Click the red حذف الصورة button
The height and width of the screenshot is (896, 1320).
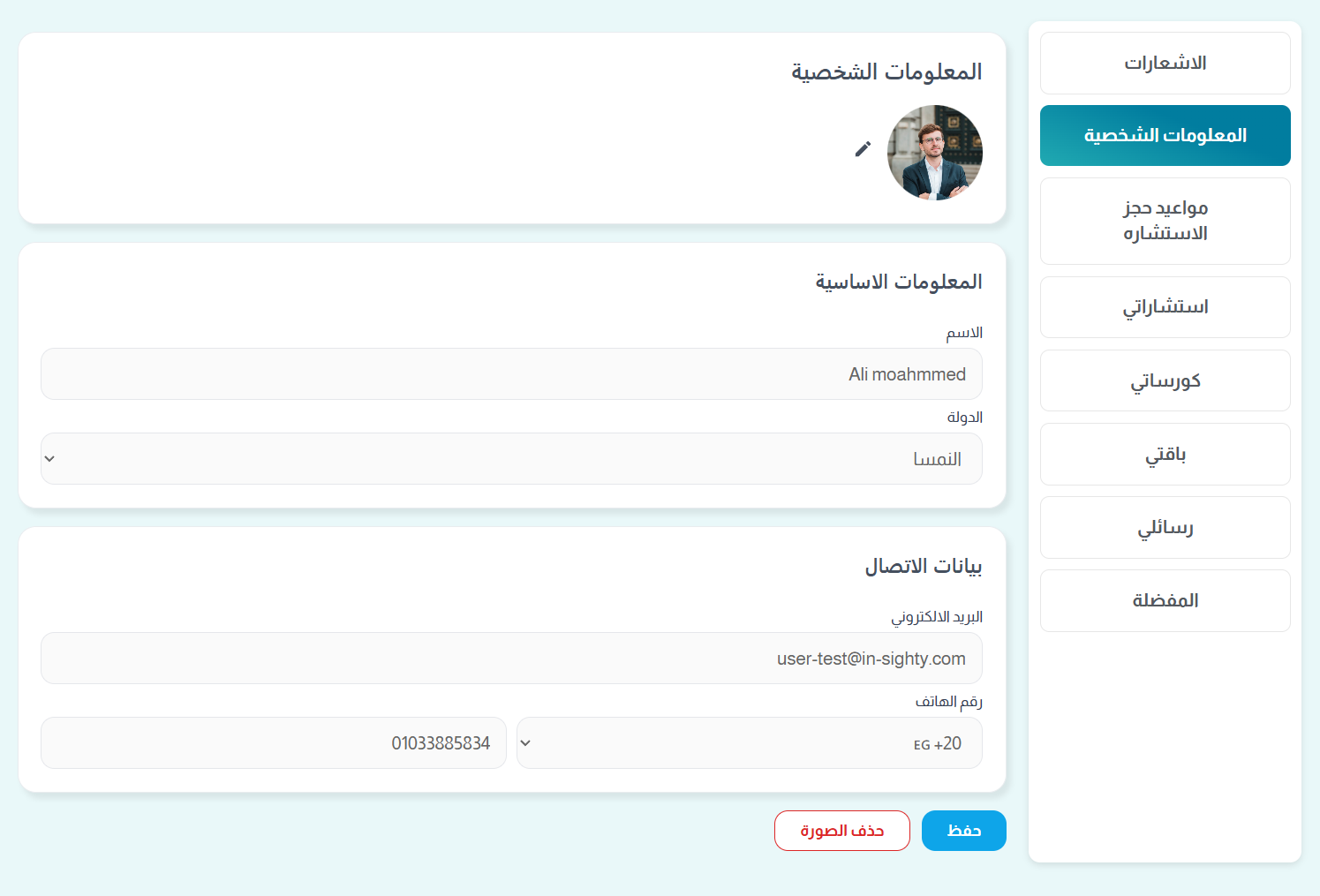(x=841, y=831)
